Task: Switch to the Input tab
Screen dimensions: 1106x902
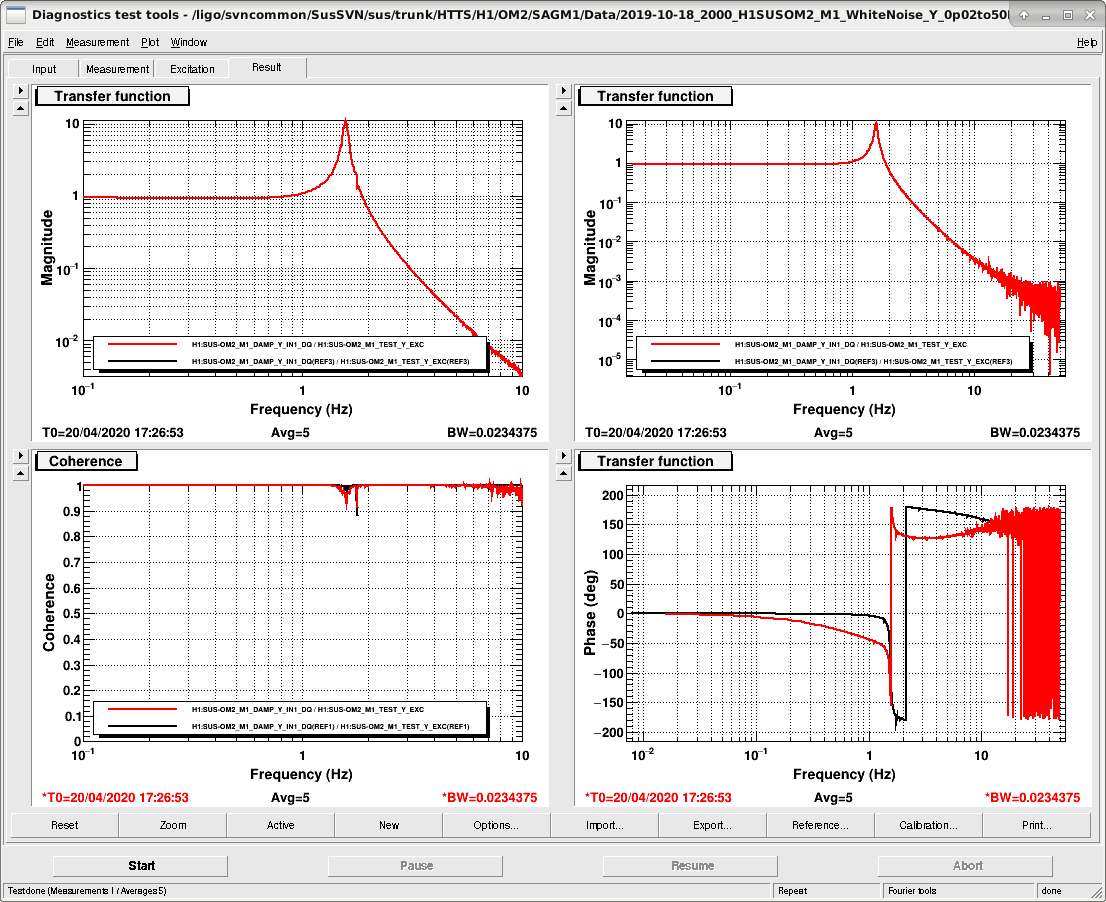Action: pyautogui.click(x=44, y=69)
